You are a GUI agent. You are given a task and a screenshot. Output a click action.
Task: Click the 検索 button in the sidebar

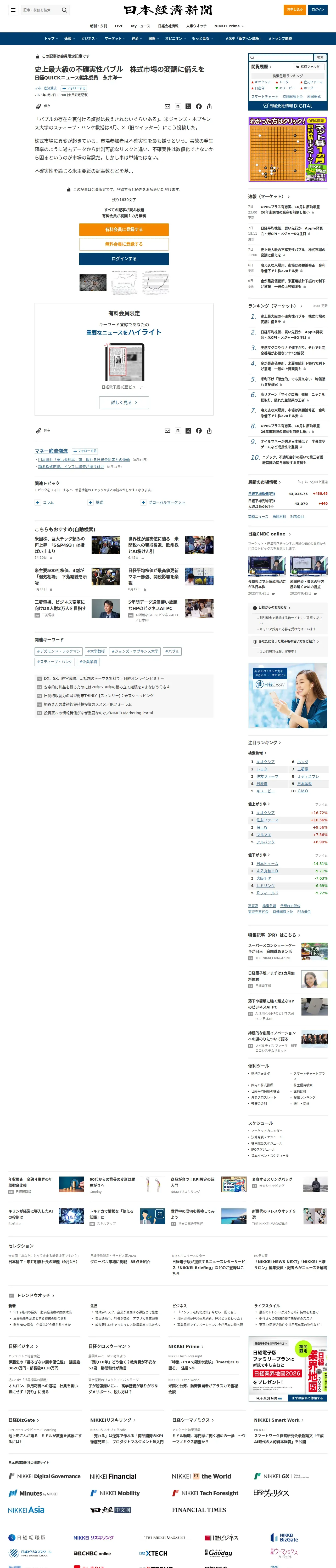320,57
